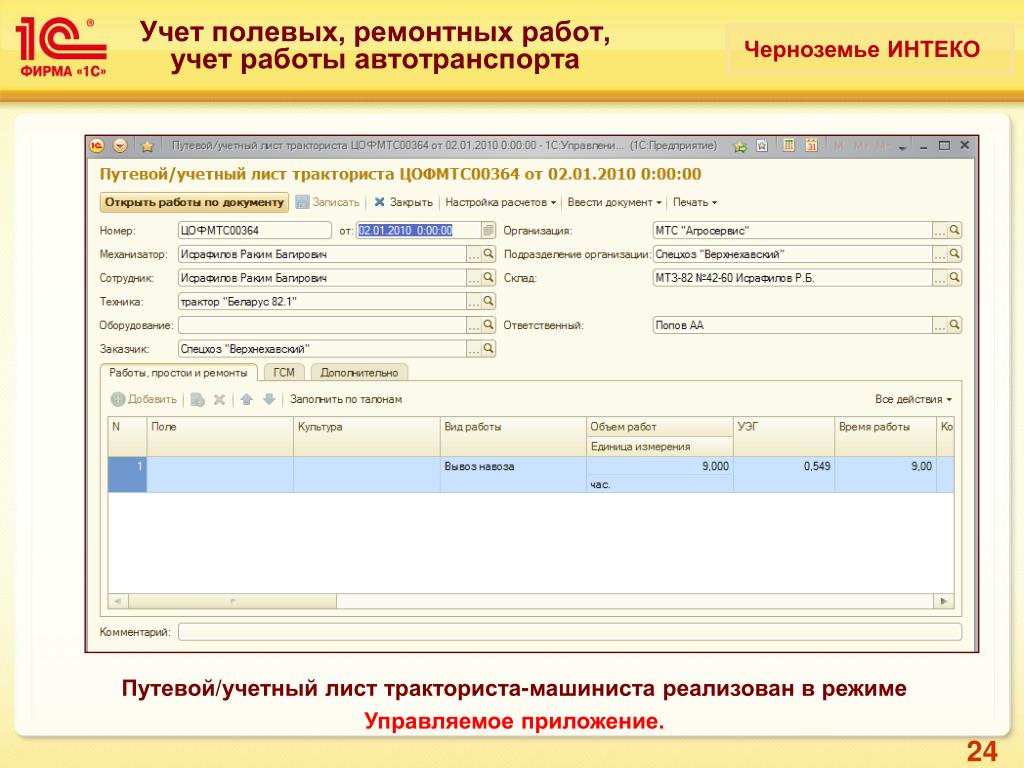Click the 'Номер' input field ЦОФМТС00364
Viewport: 1024px width, 768px height.
click(255, 231)
